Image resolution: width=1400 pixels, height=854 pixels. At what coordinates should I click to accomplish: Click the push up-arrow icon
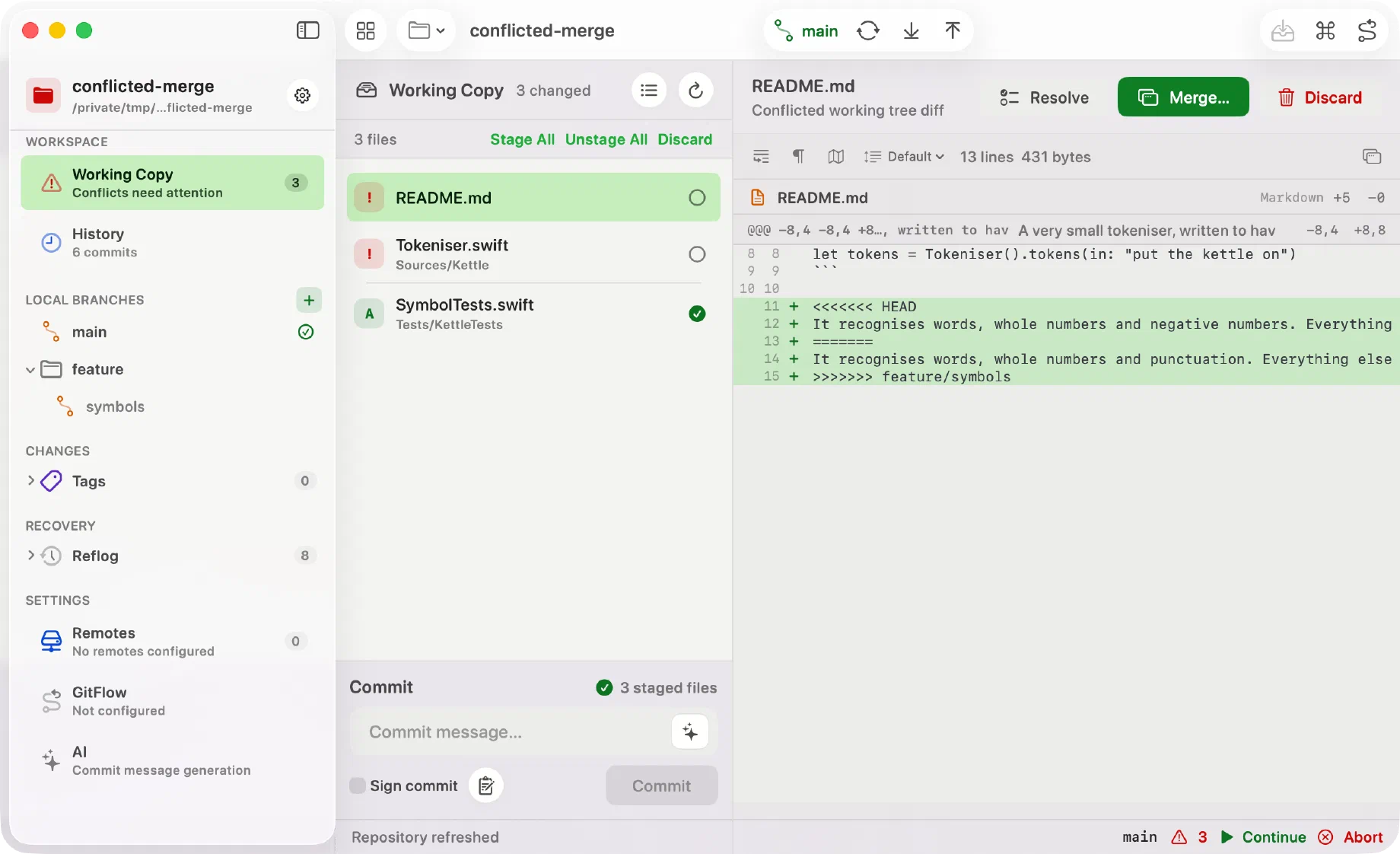point(953,31)
